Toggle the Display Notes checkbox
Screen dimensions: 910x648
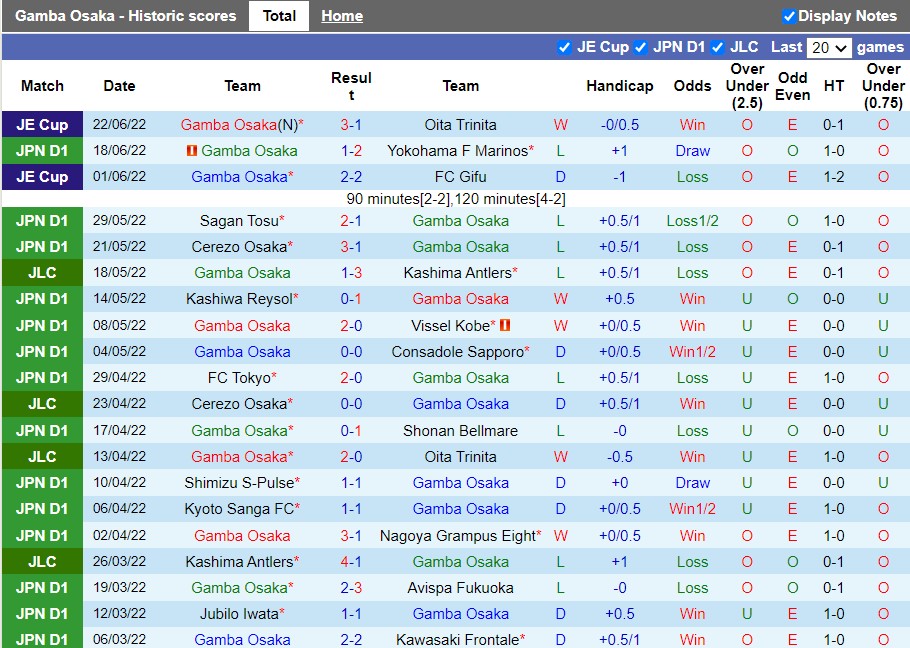(x=789, y=16)
